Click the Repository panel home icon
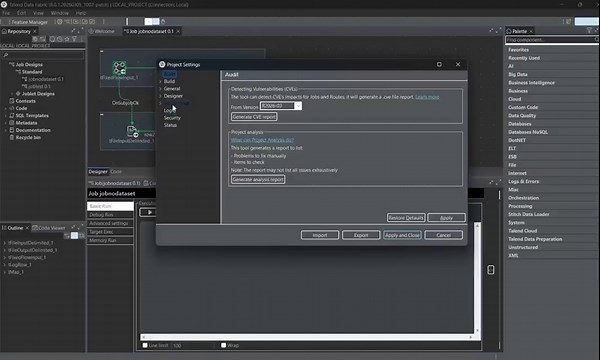Screen dimensions: 600x360 (4, 31)
